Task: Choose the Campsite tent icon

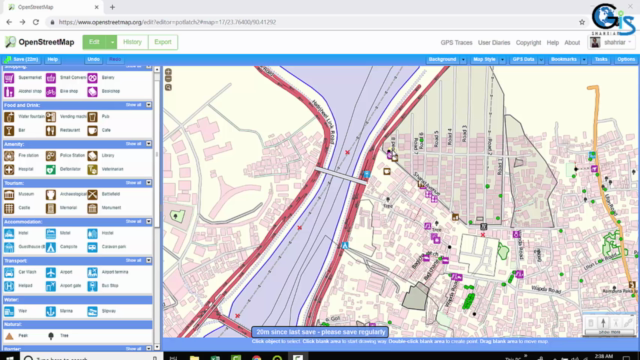Action: pos(51,247)
